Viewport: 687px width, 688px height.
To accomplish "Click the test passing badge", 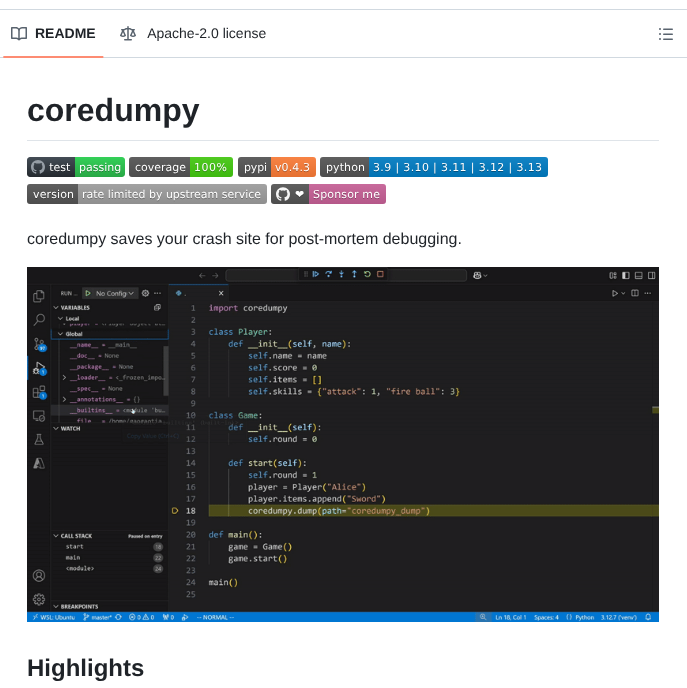I will (76, 167).
